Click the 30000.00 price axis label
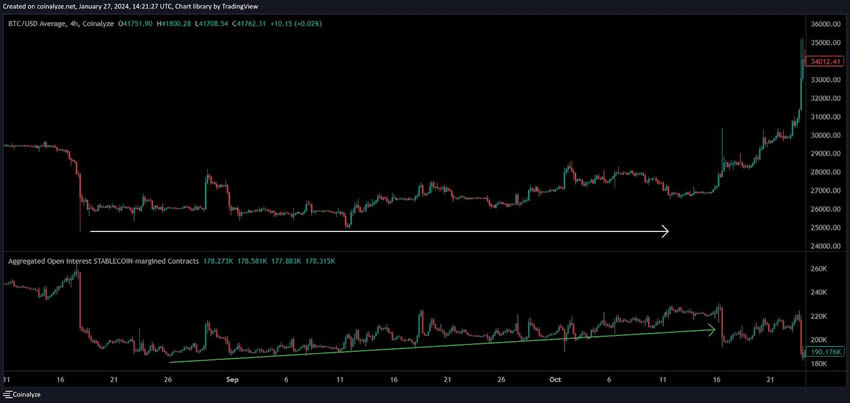 826,135
